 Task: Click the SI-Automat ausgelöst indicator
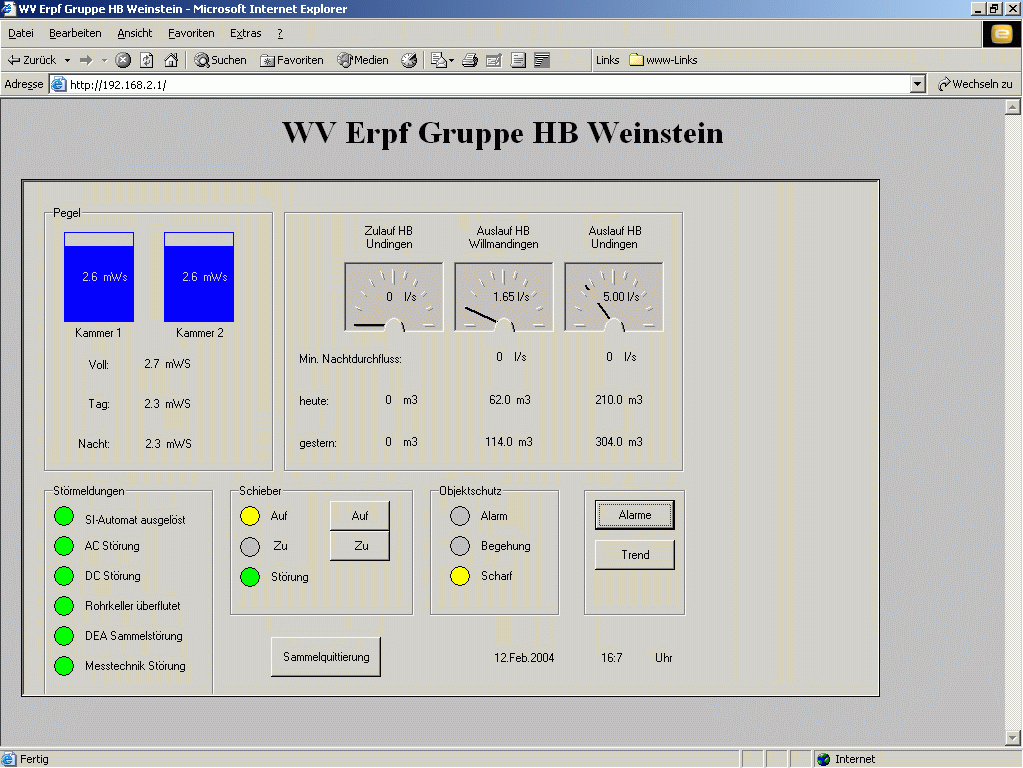click(64, 516)
